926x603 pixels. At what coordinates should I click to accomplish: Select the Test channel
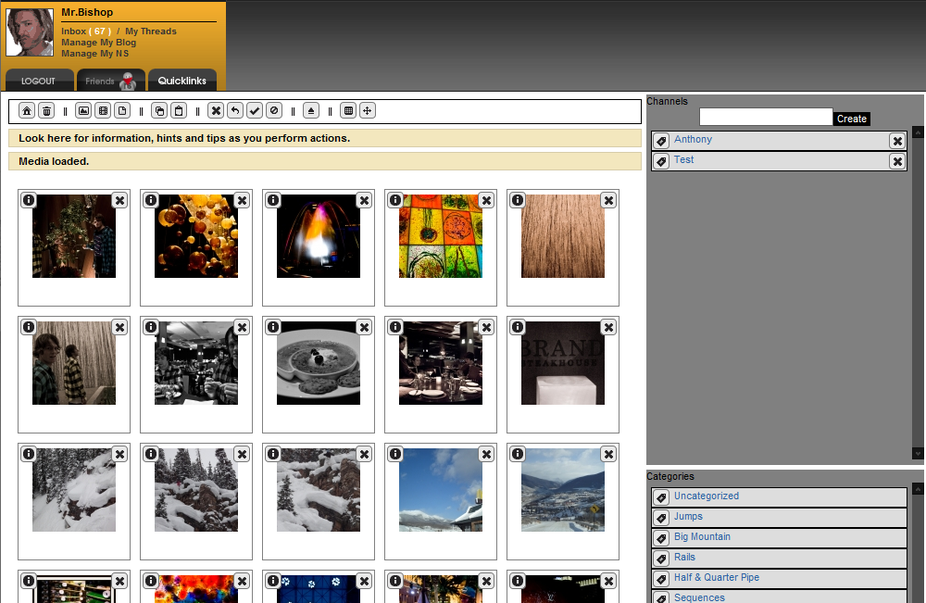tap(684, 159)
